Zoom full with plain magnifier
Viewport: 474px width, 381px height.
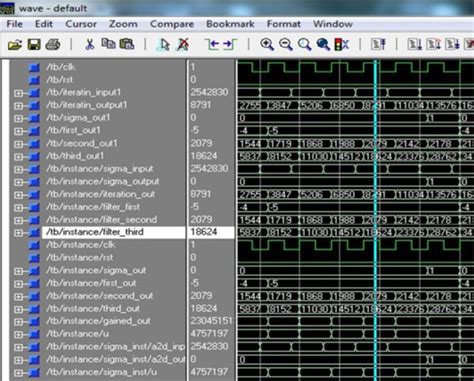[x=304, y=44]
